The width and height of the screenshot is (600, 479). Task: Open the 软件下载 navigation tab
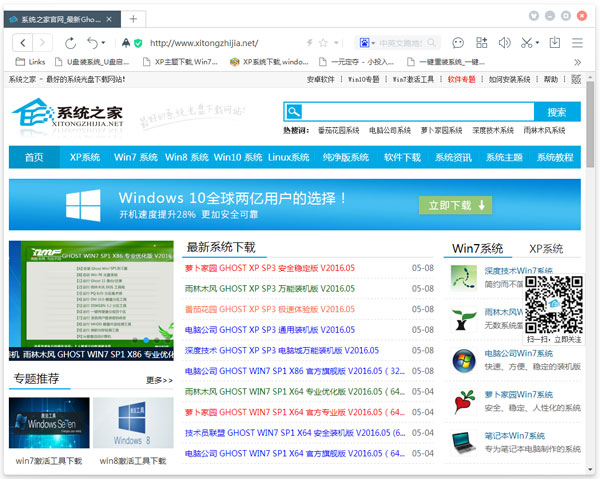tap(403, 157)
